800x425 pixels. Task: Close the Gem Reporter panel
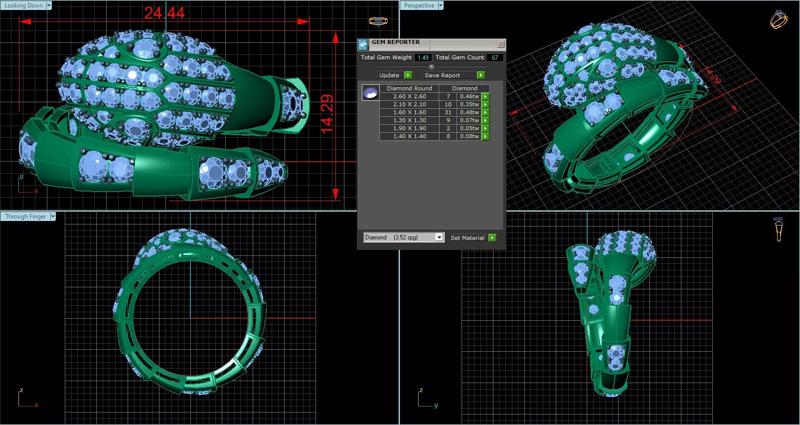pyautogui.click(x=500, y=44)
